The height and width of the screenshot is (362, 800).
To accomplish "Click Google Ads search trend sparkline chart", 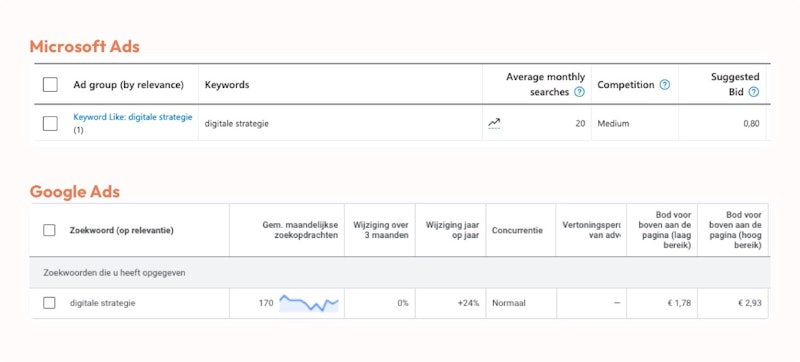I will tap(309, 303).
